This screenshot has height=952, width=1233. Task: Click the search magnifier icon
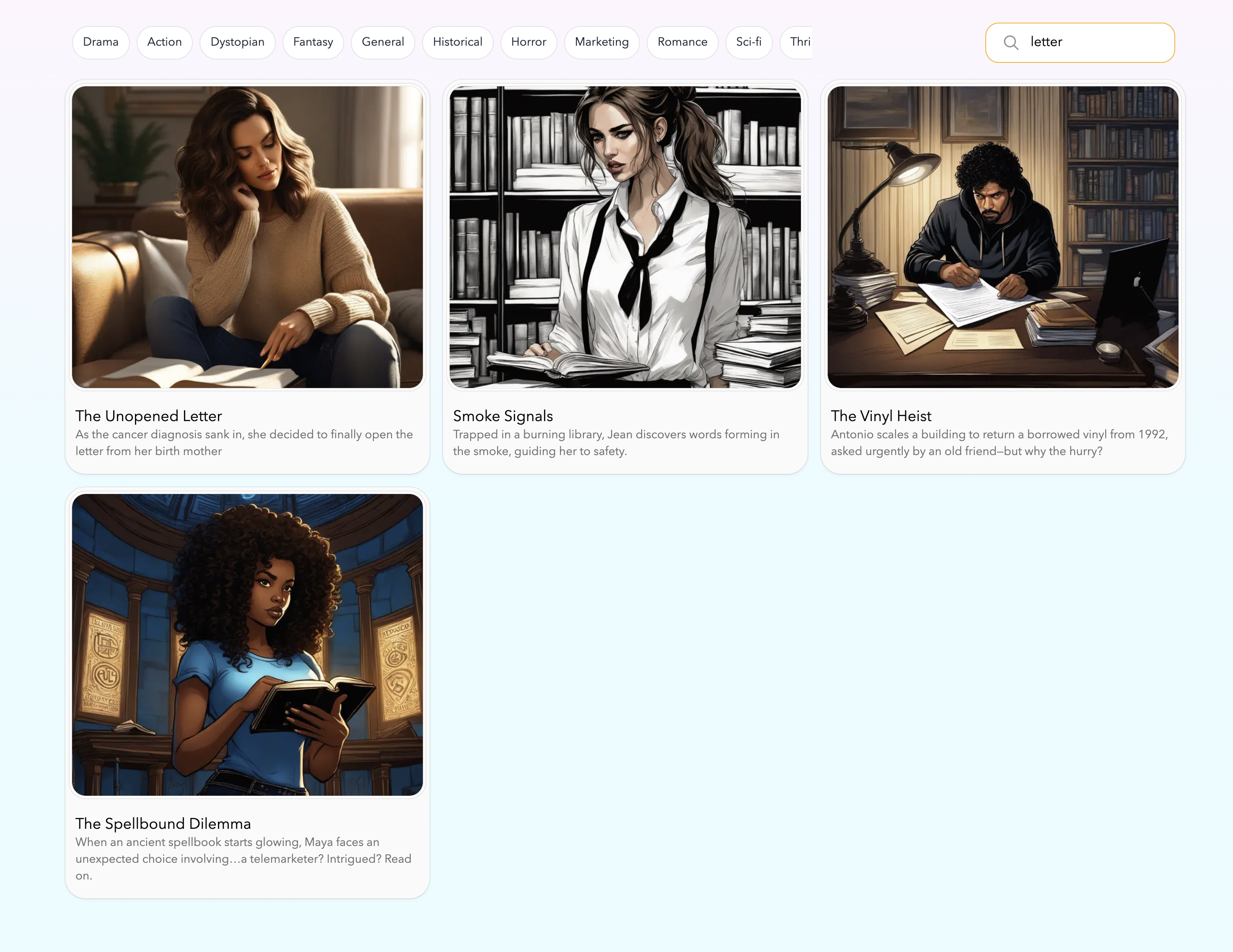click(1010, 42)
